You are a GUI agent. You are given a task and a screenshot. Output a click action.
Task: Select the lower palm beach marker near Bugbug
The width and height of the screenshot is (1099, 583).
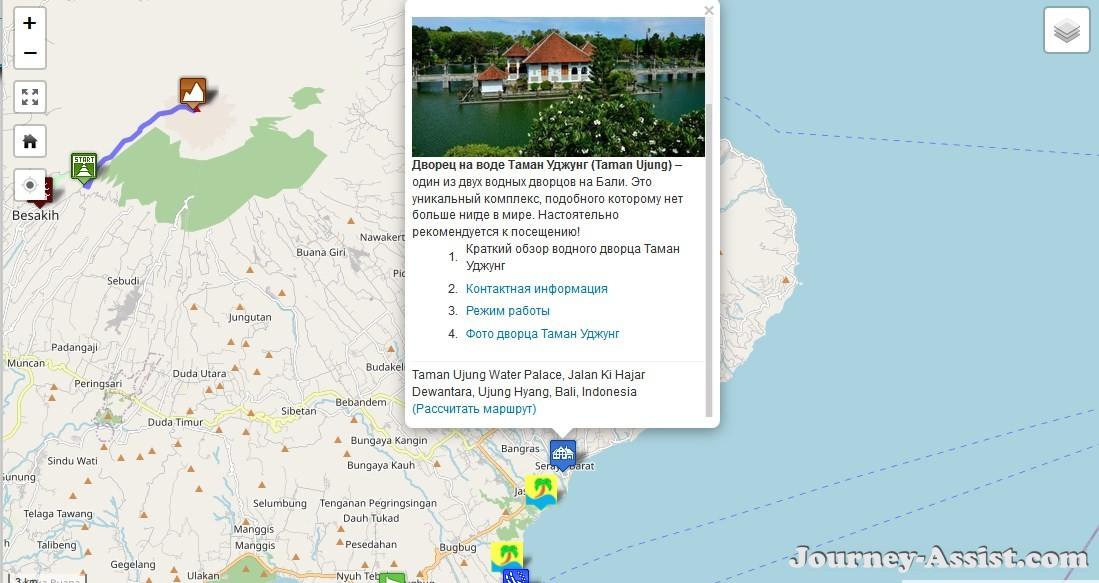pyautogui.click(x=507, y=556)
